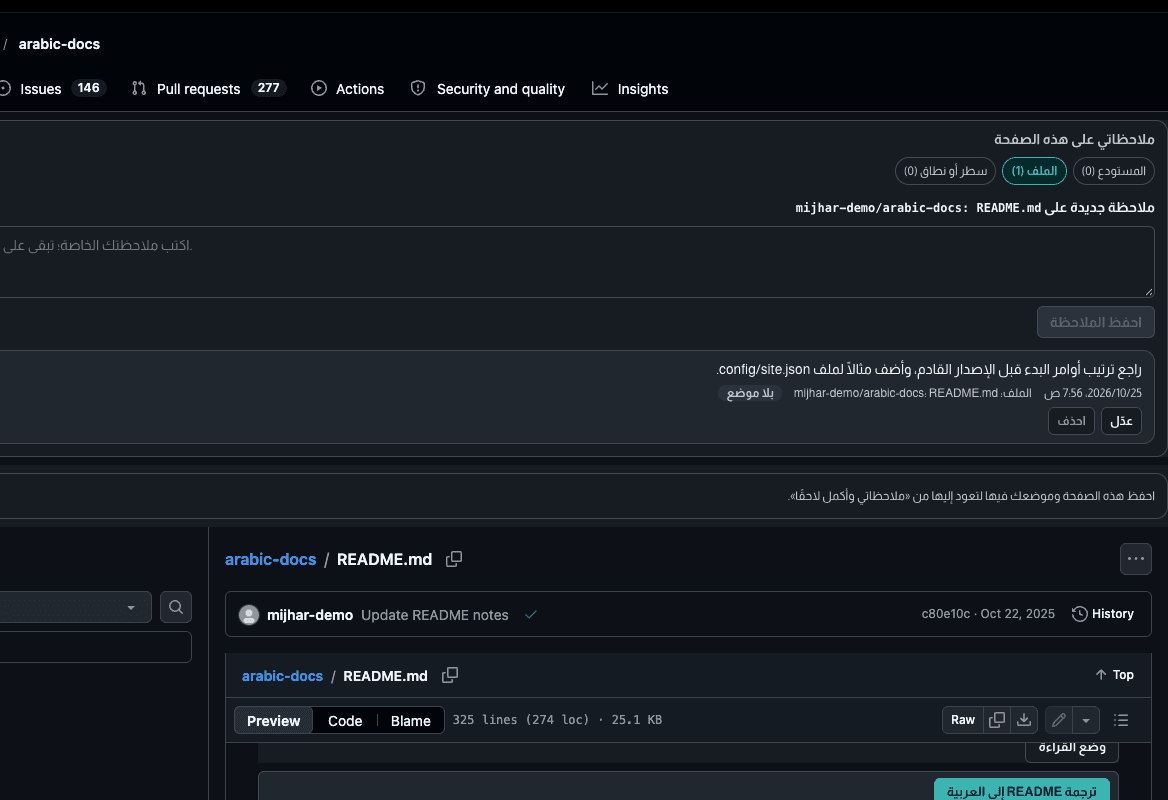
Task: Copy raw file contents icon
Action: point(997,720)
